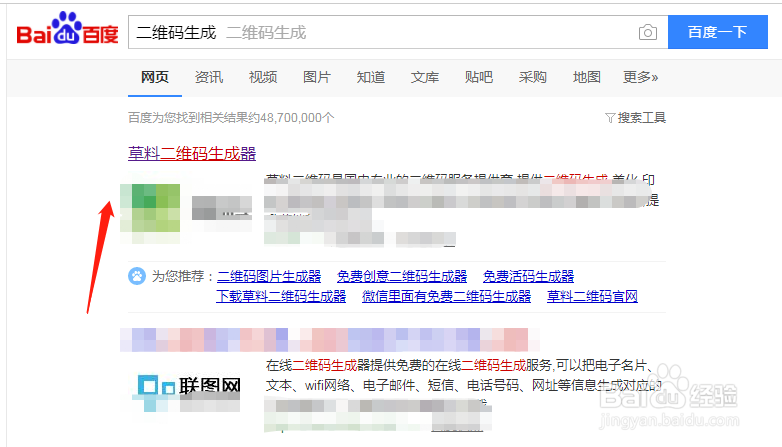Open the 草料二维码官网 link
This screenshot has height=447, width=782.
point(592,296)
